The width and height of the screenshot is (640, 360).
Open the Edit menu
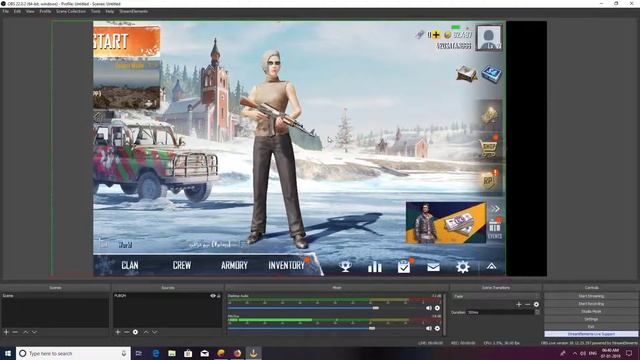17,11
